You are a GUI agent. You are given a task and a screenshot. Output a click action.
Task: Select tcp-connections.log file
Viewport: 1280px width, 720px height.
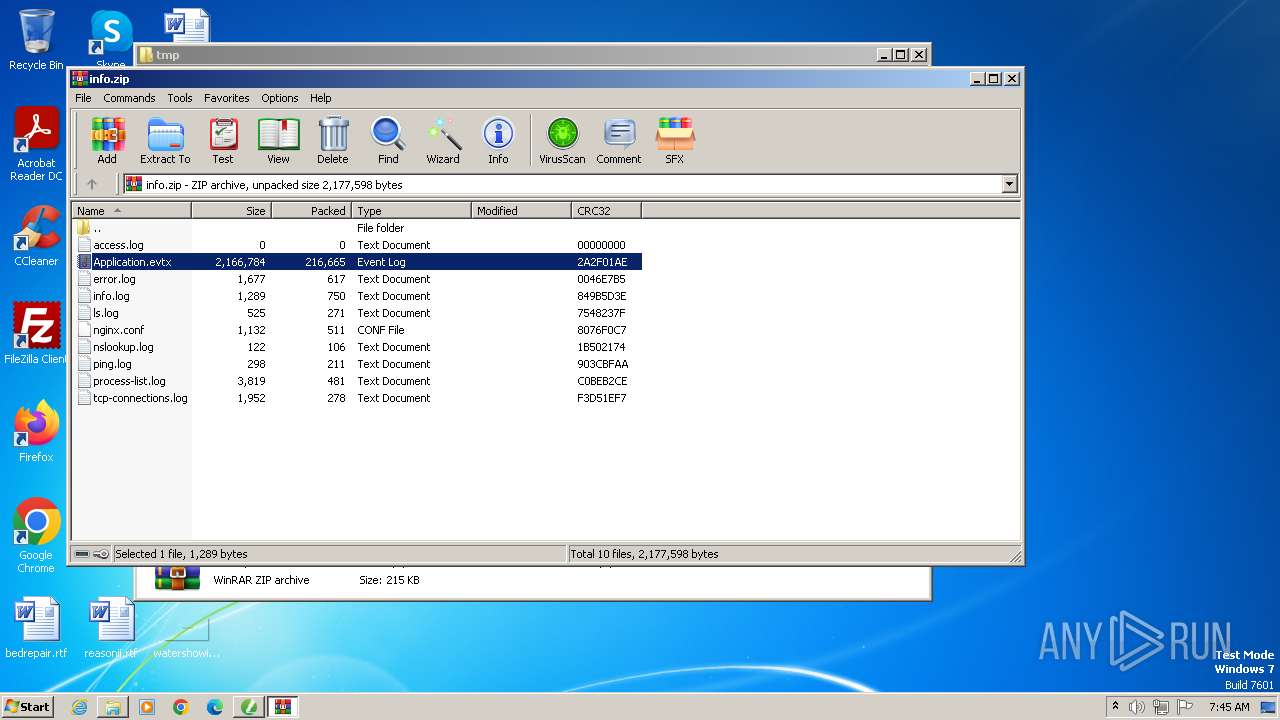tap(358, 398)
